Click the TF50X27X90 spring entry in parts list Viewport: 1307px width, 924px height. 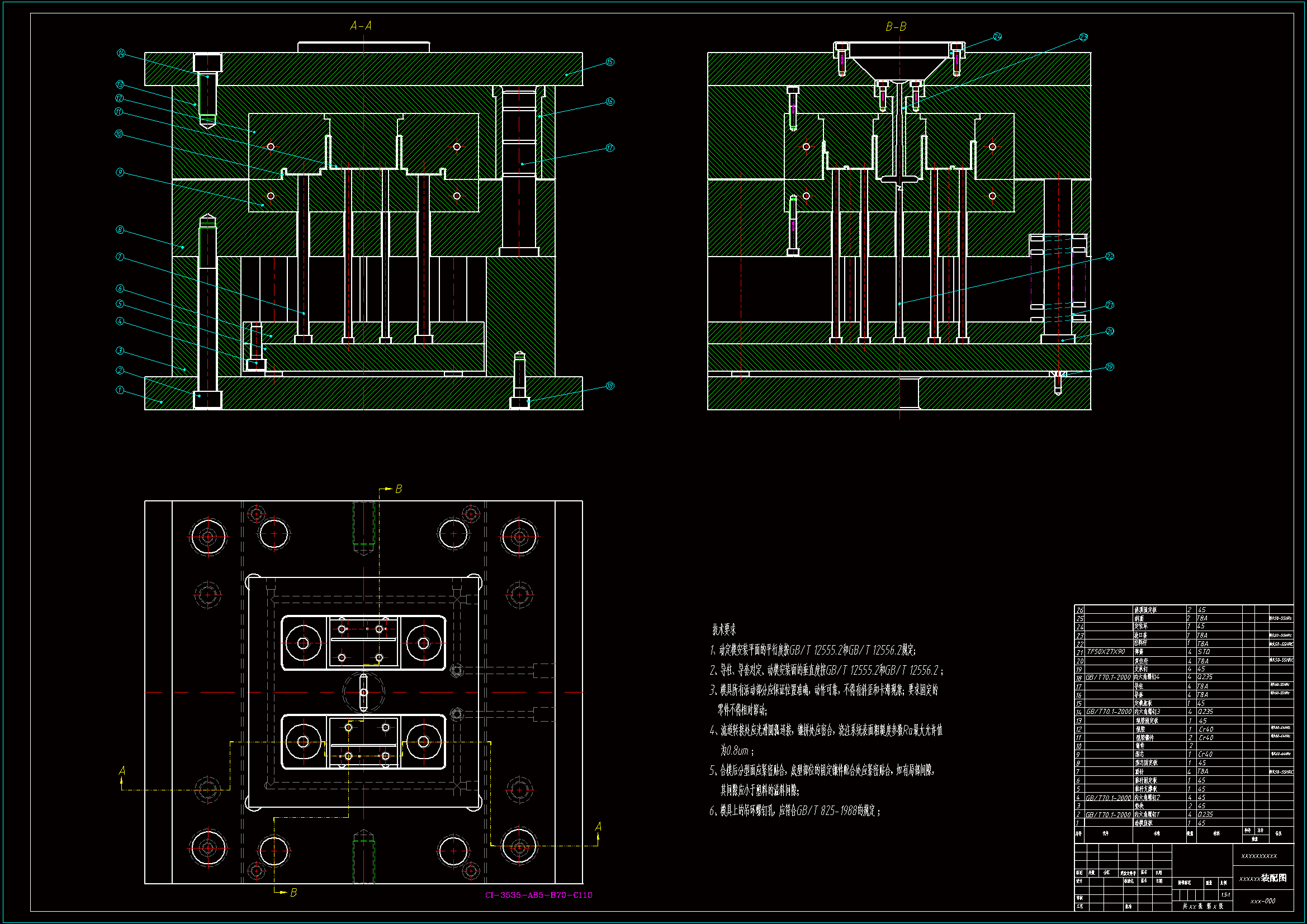click(x=1106, y=652)
